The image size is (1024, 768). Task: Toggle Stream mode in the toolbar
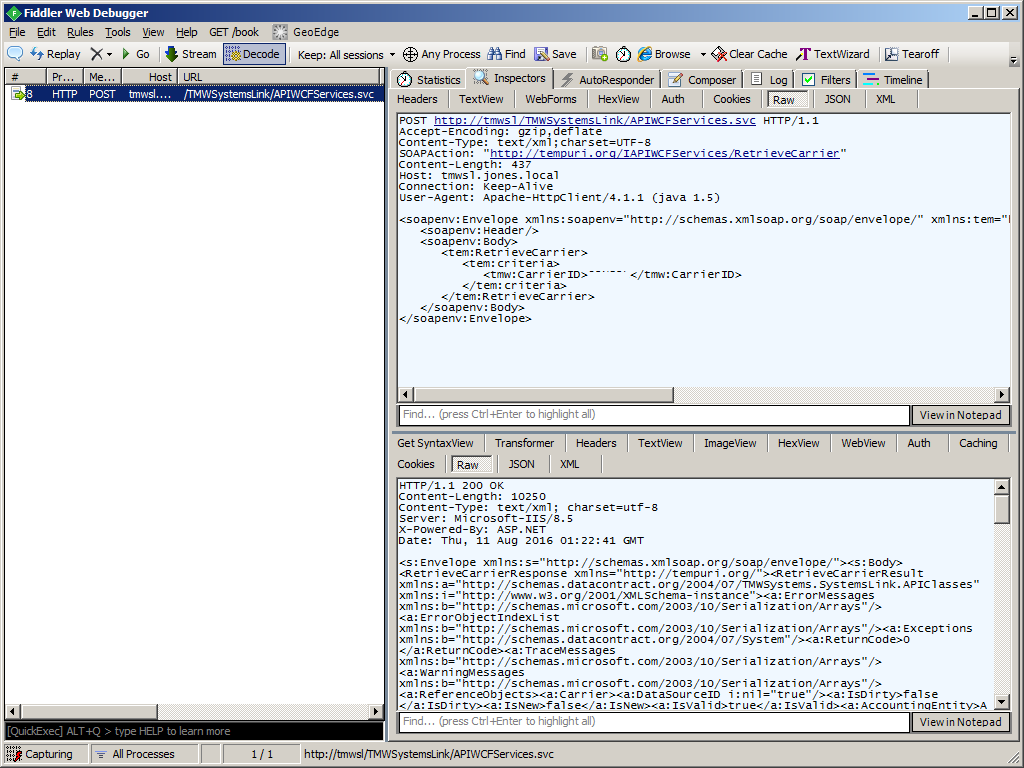[190, 54]
